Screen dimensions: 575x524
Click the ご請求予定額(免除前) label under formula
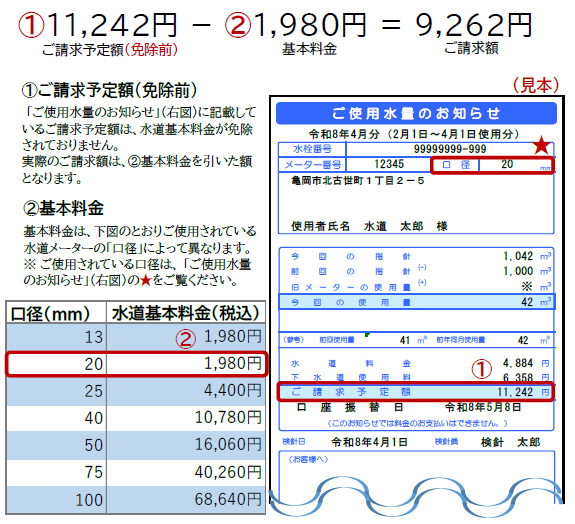[x=110, y=50]
